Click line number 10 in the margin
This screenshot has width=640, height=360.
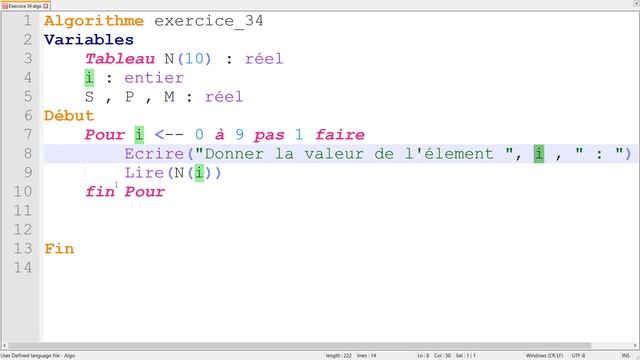click(22, 191)
